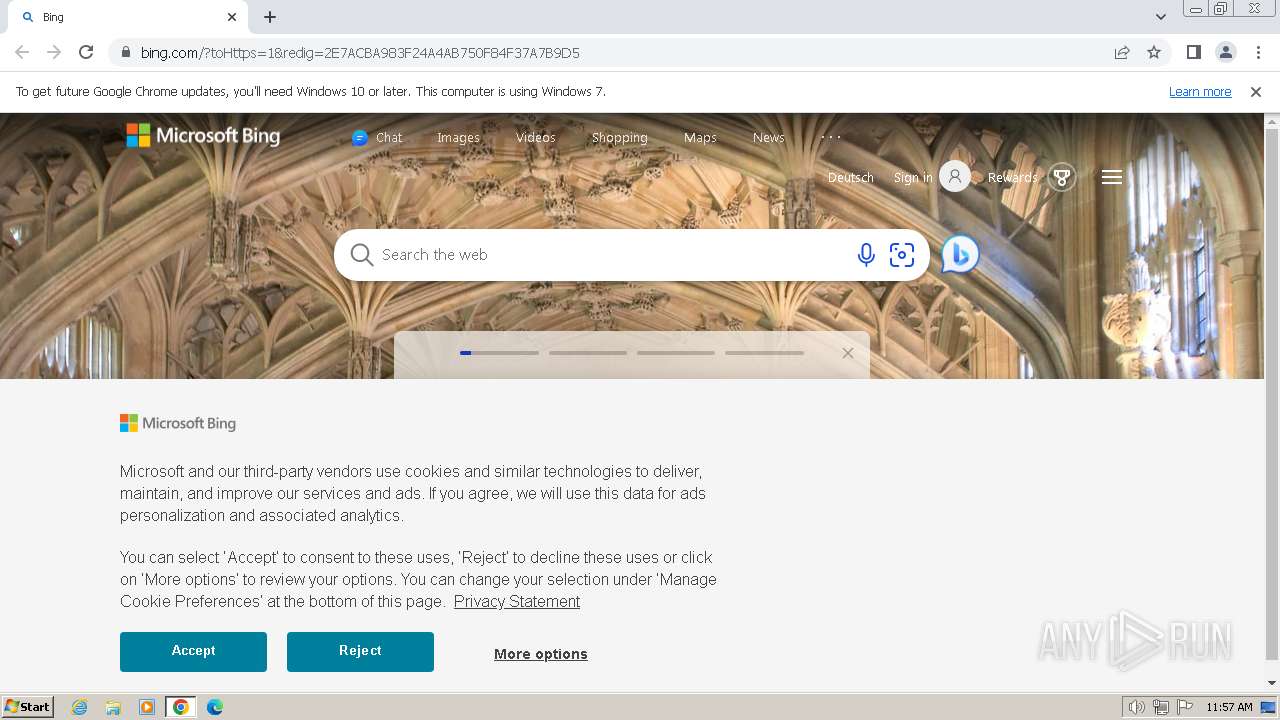
Task: Accept cookies
Action: (x=193, y=651)
